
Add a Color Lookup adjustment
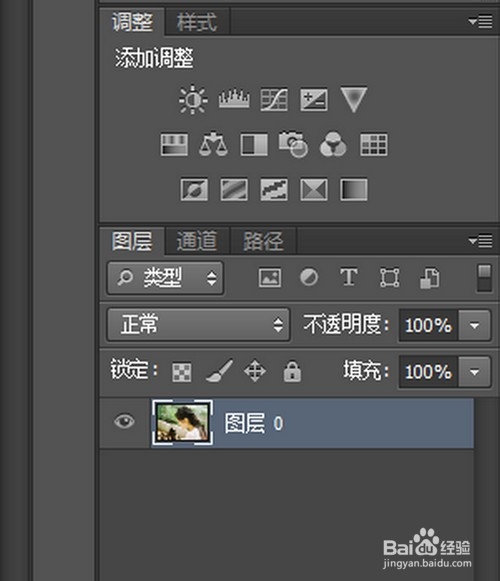coord(374,145)
